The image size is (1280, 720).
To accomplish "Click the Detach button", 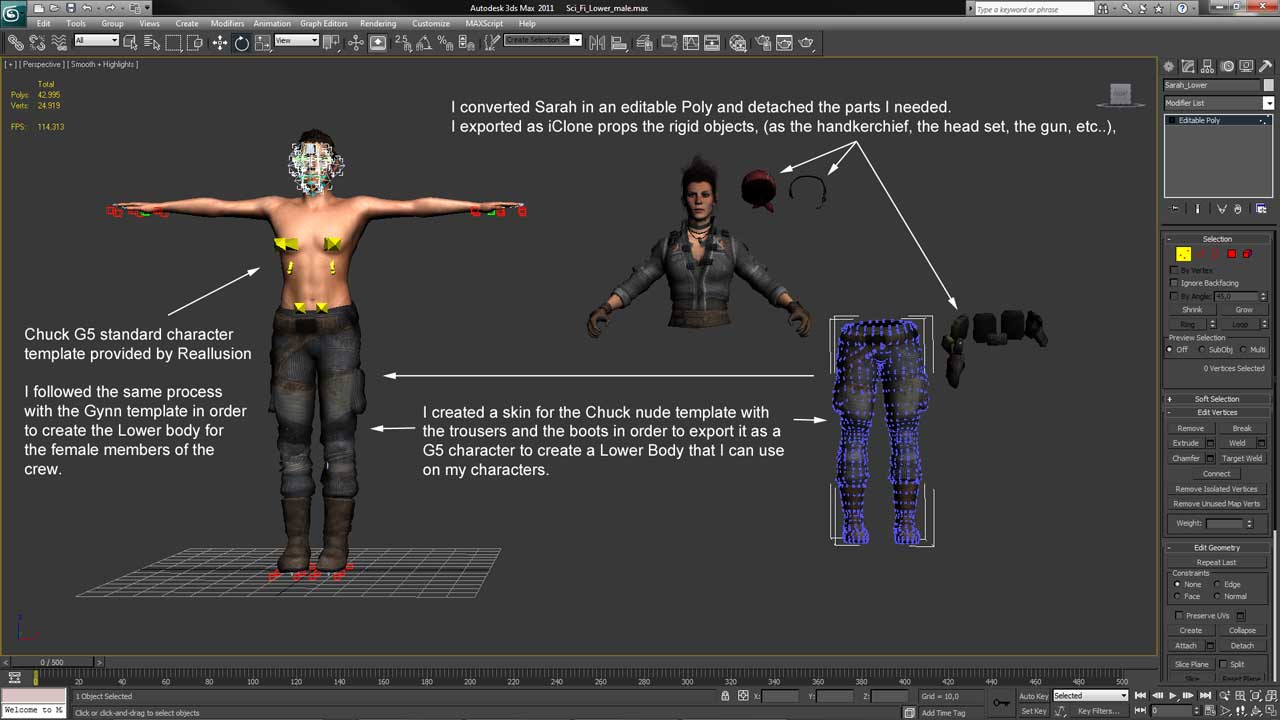I will 1242,646.
